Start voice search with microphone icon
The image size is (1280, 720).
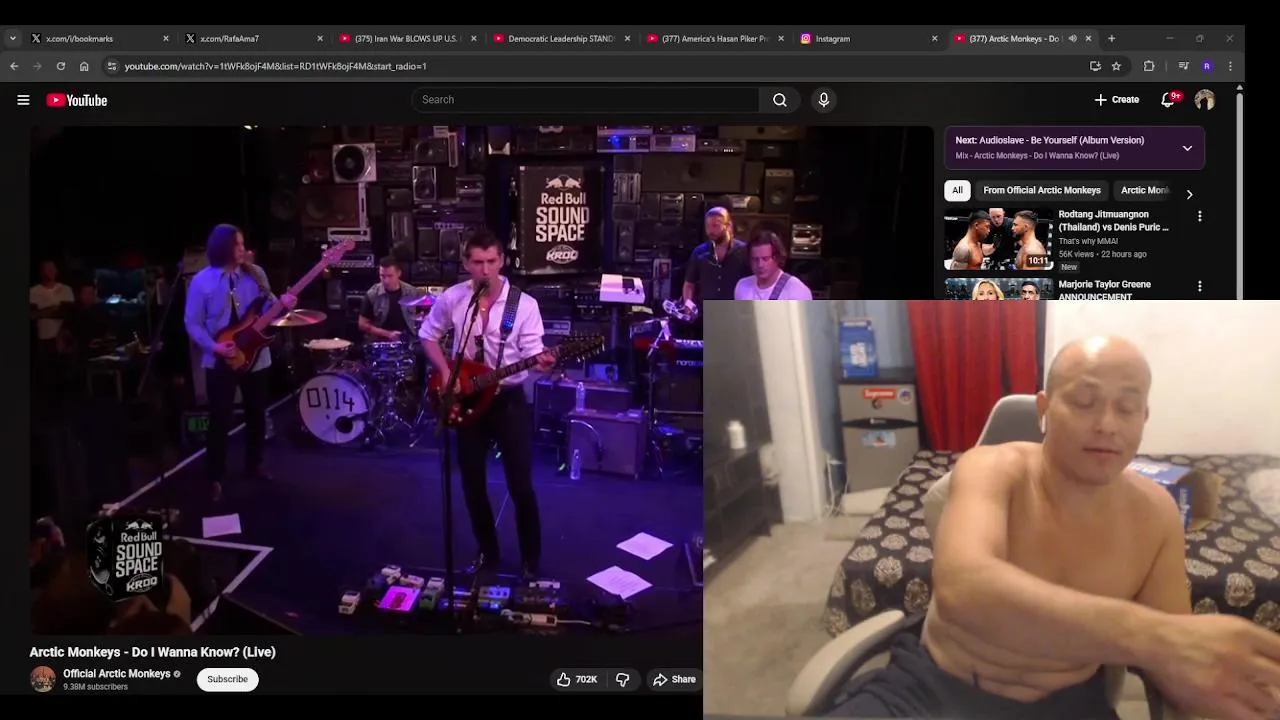[x=824, y=100]
